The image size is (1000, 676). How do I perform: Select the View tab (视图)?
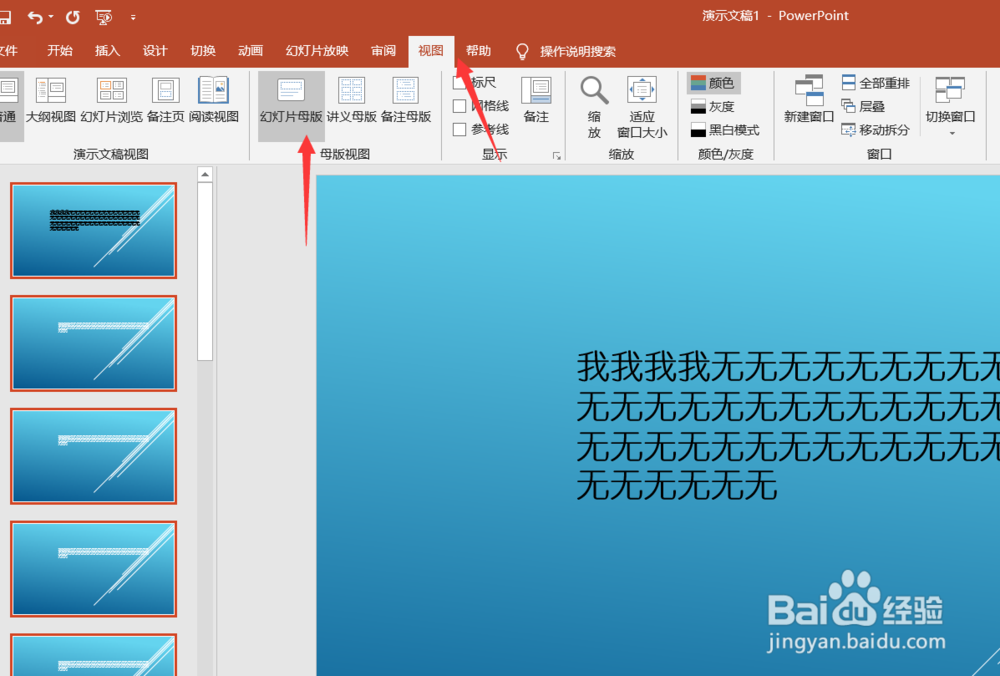coord(431,51)
